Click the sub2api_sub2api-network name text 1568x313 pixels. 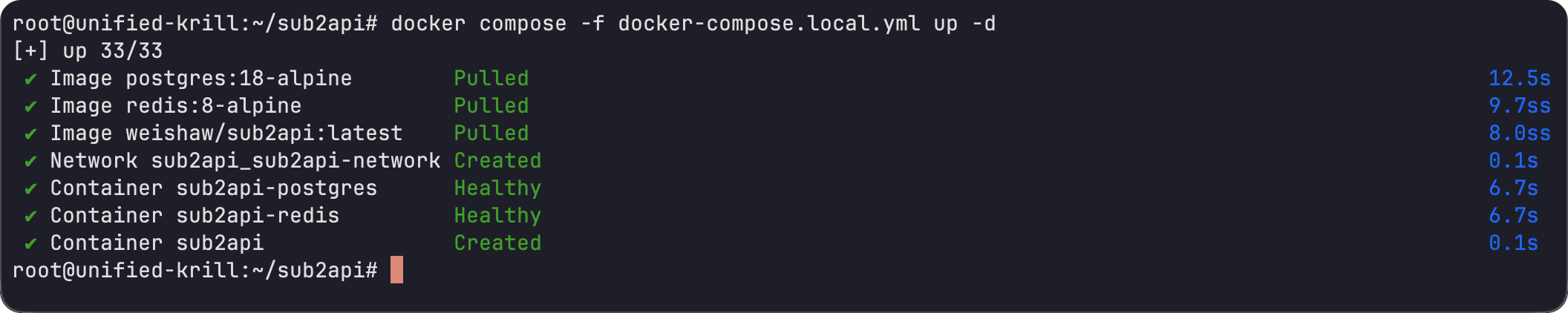click(295, 161)
